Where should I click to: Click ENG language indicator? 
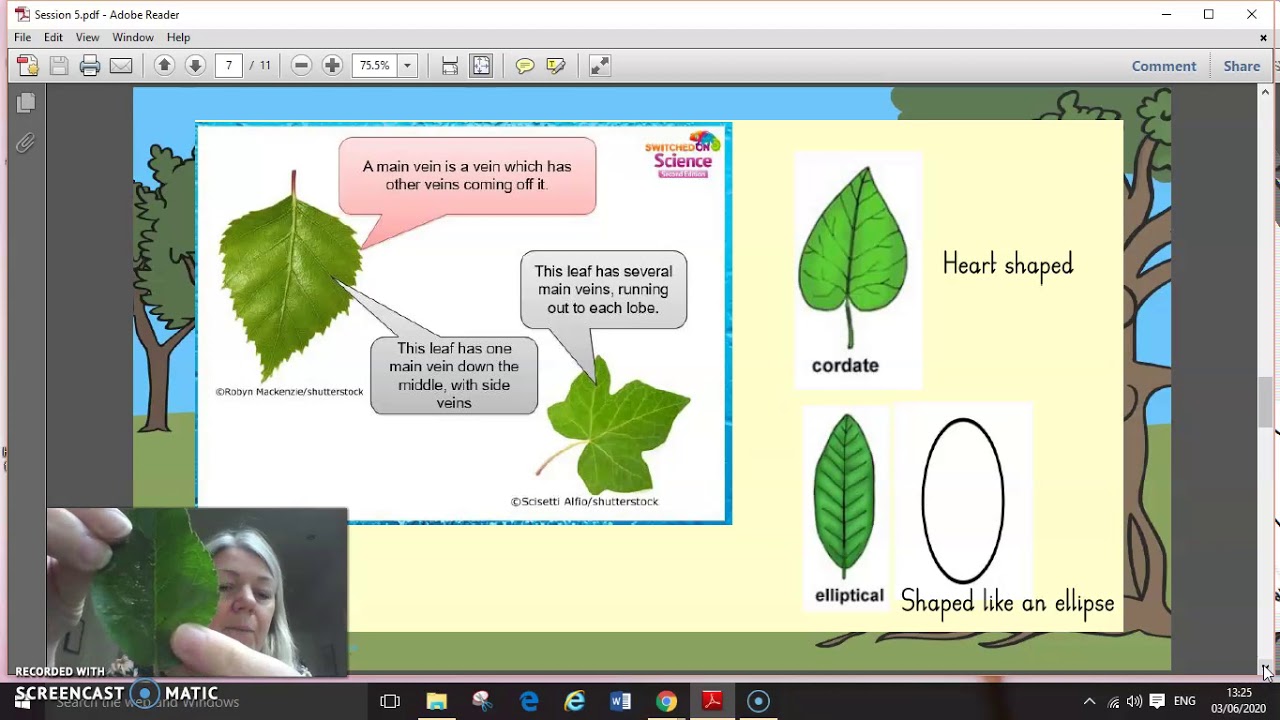[x=1184, y=701]
